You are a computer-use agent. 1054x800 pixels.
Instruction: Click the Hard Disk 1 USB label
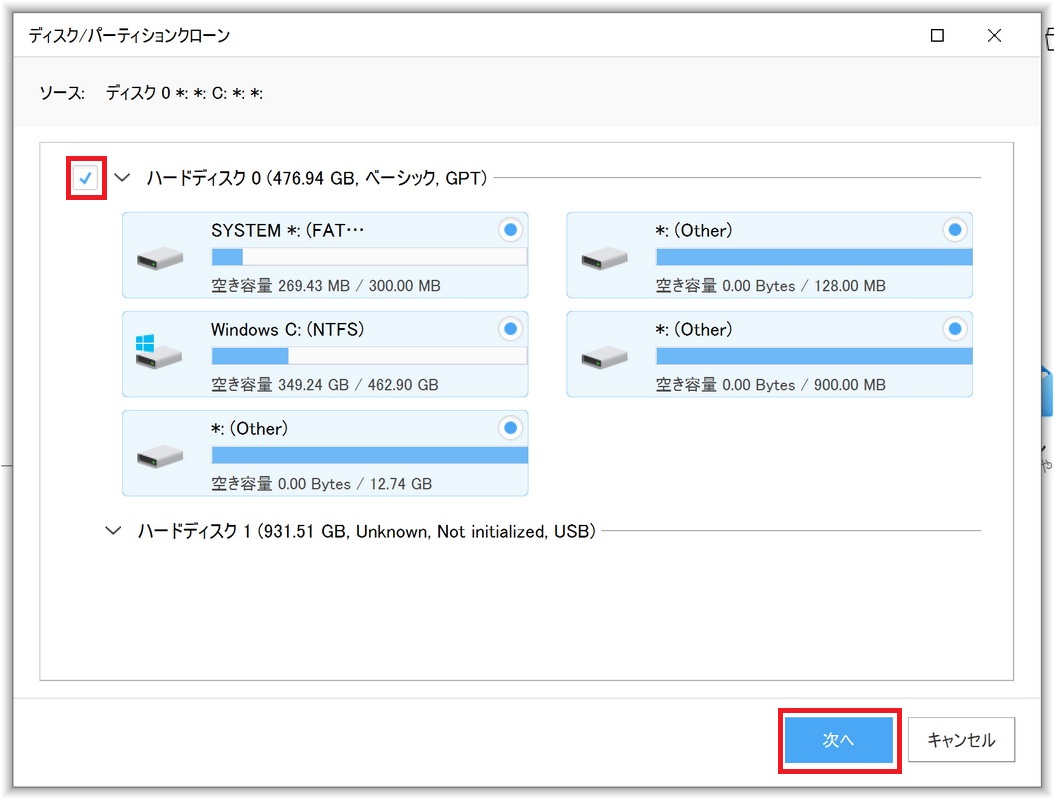click(366, 531)
